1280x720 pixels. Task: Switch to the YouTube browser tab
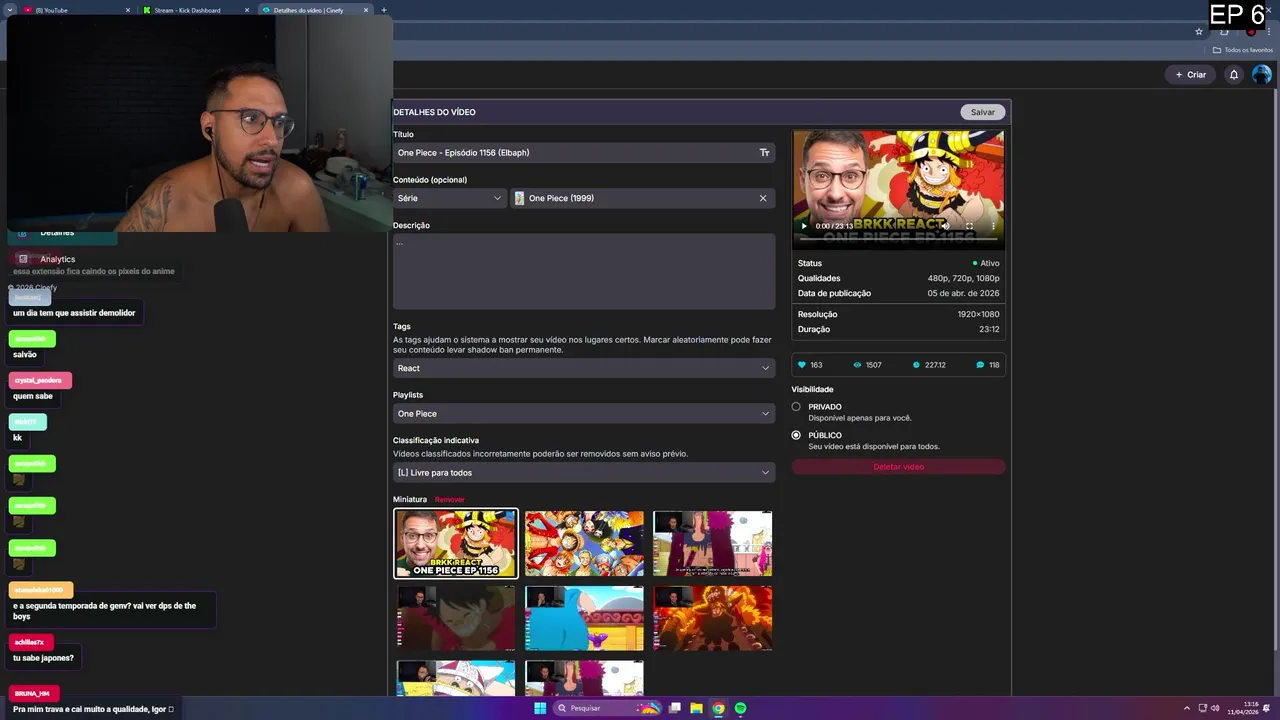(78, 10)
